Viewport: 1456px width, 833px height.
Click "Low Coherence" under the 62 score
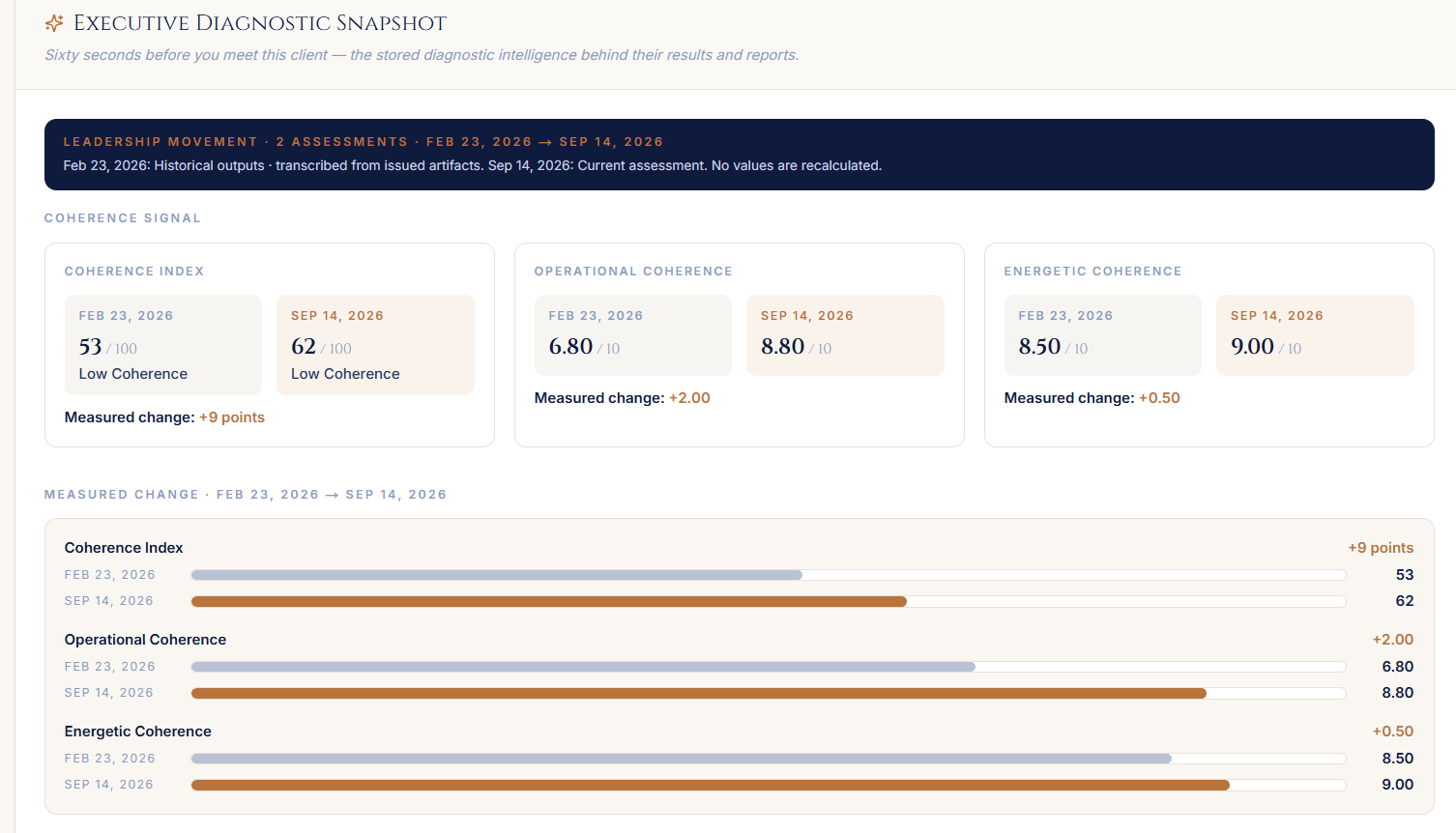[345, 374]
